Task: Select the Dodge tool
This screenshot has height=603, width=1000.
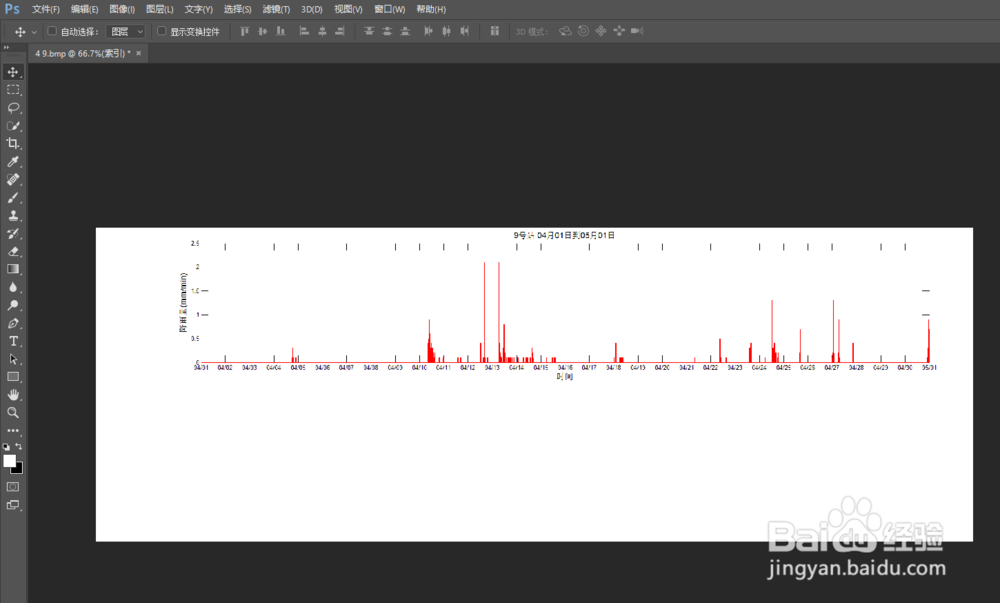Action: (x=13, y=305)
